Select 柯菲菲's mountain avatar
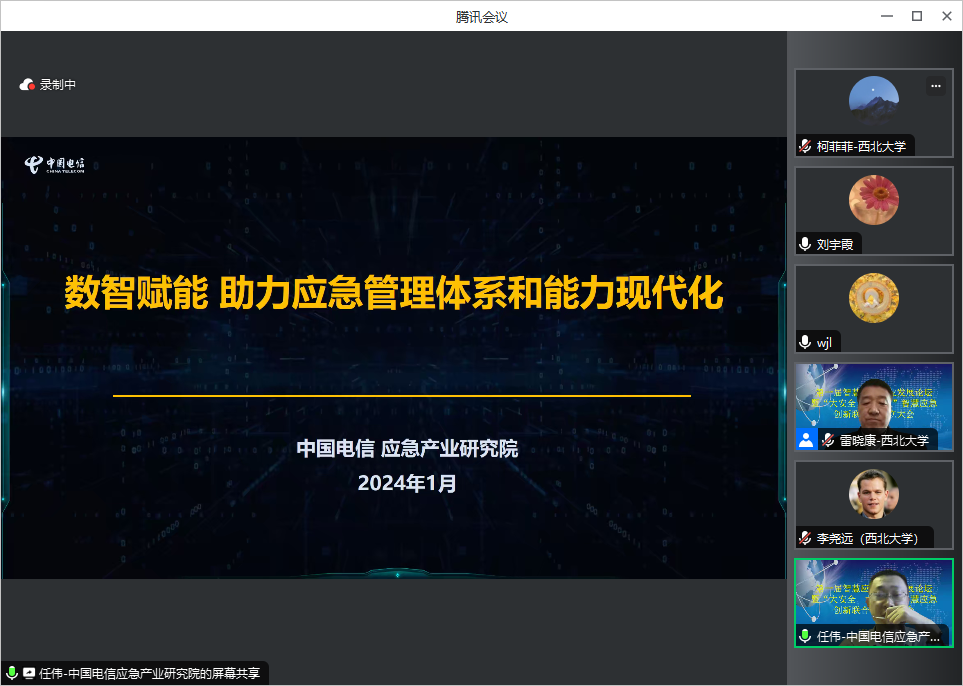Viewport: 963px width, 686px height. click(x=873, y=100)
